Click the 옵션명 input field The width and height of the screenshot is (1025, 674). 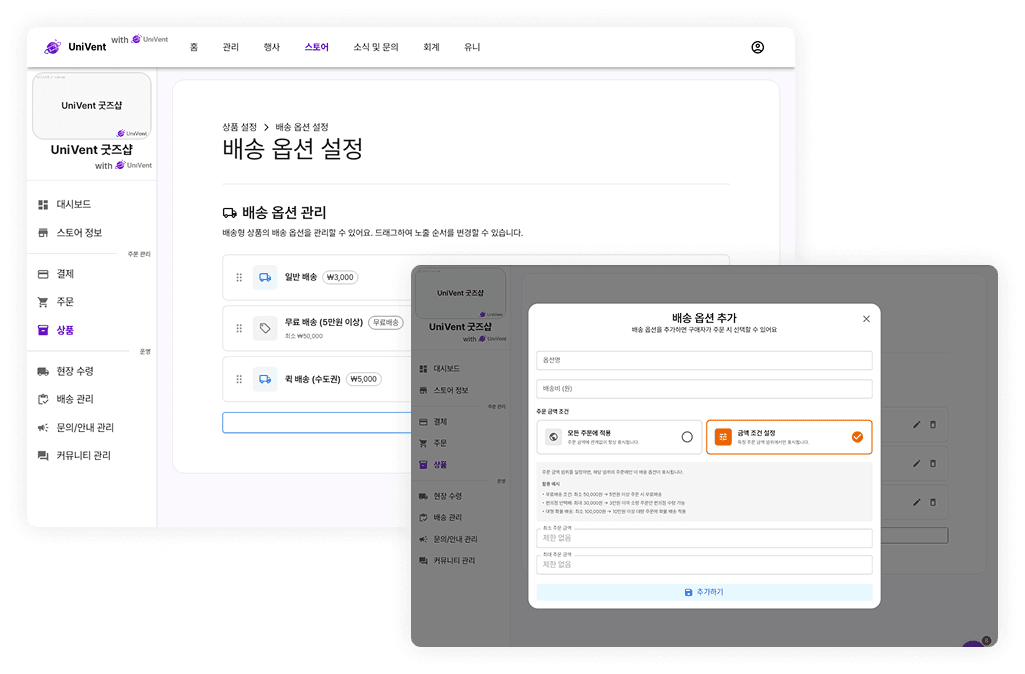[x=704, y=360]
